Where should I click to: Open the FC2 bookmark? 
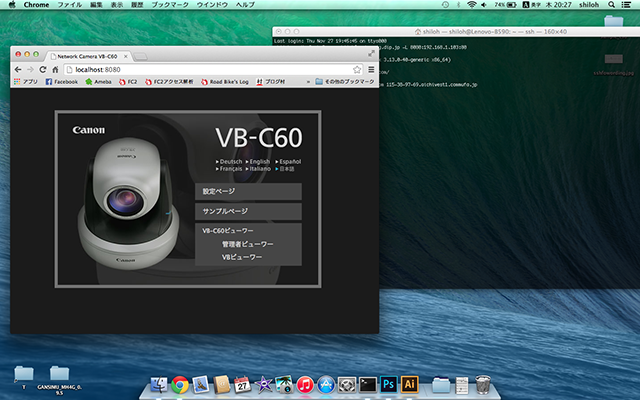point(128,82)
